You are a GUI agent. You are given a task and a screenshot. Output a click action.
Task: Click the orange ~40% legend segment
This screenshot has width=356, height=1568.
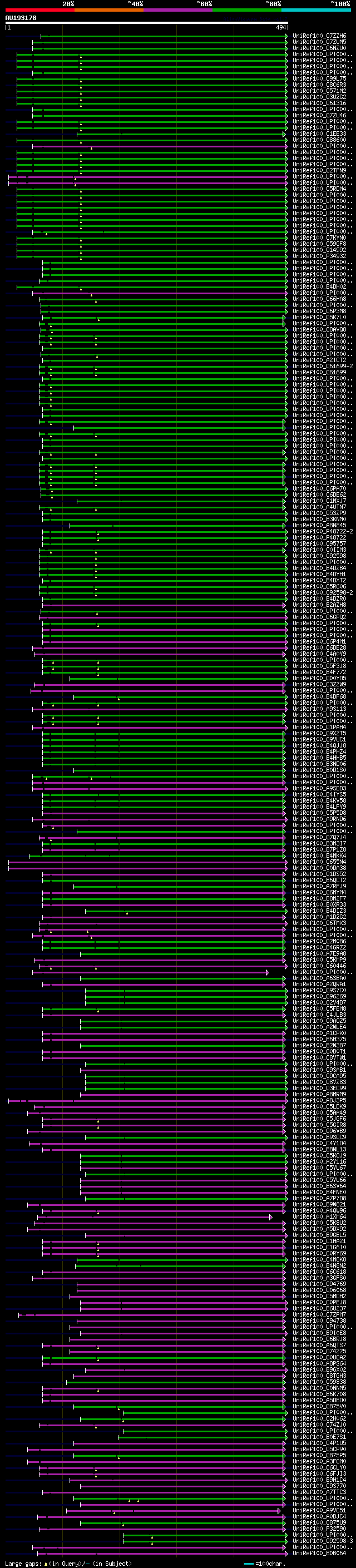pyautogui.click(x=109, y=10)
